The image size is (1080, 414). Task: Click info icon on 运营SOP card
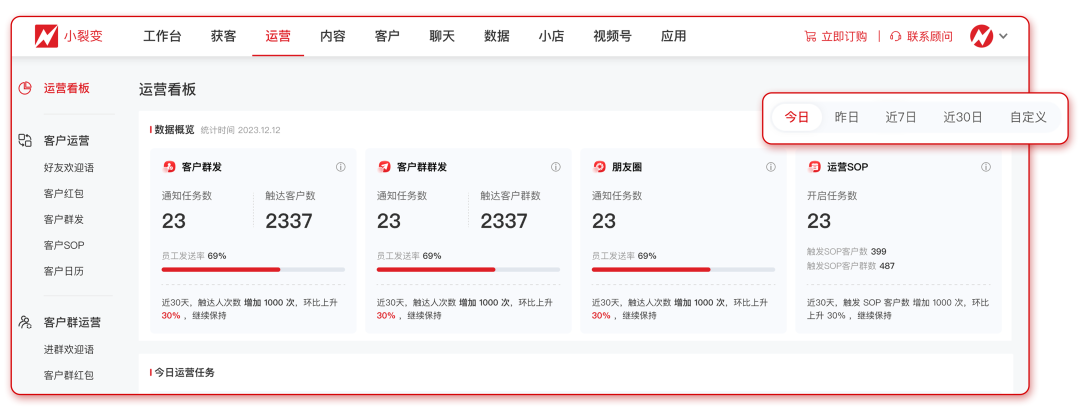pyautogui.click(x=985, y=167)
